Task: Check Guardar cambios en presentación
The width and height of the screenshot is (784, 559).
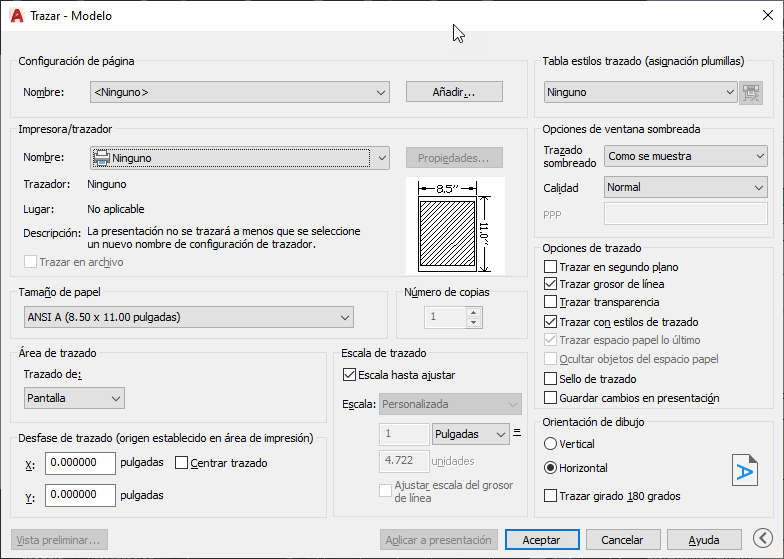Action: [550, 398]
